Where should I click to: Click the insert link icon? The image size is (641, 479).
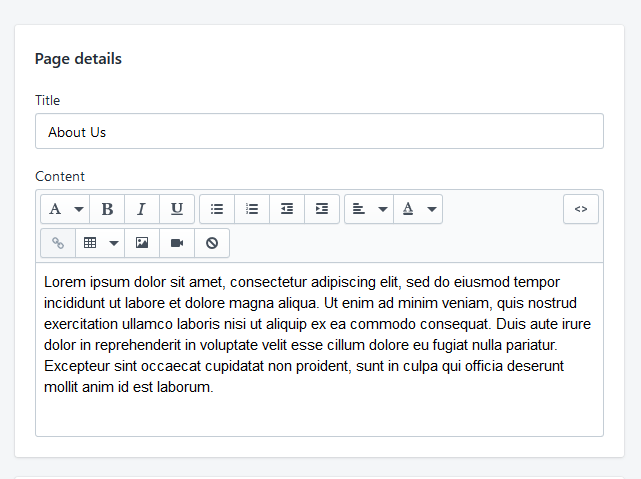pyautogui.click(x=58, y=243)
